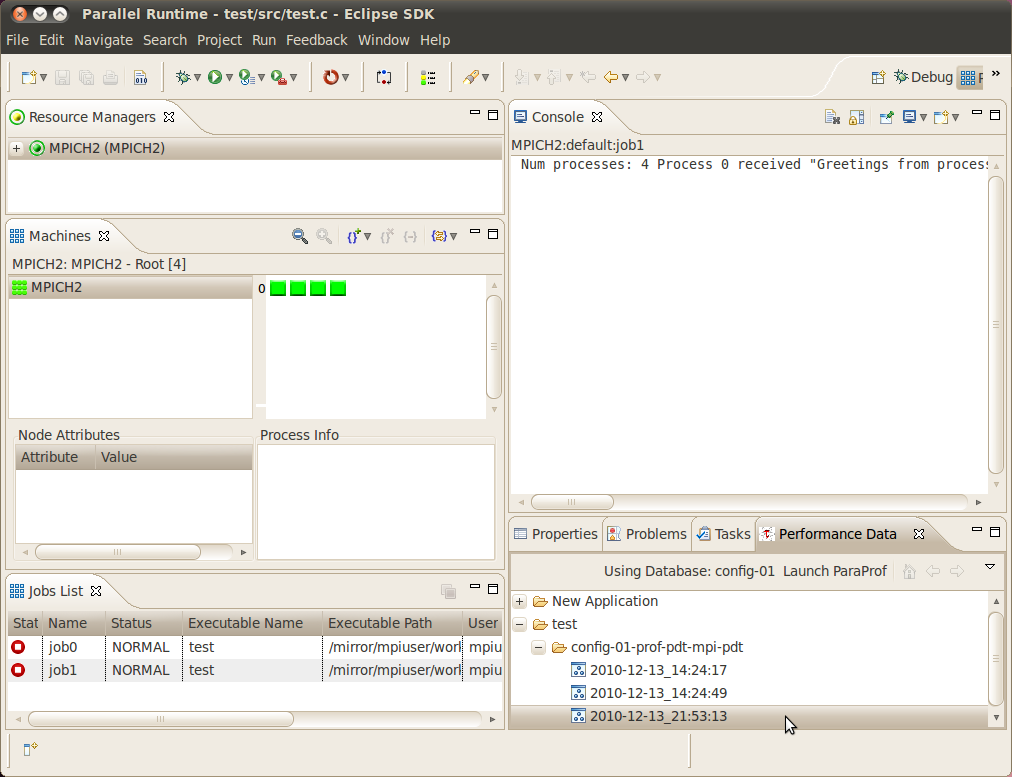The height and width of the screenshot is (777, 1012).
Task: Open the New wizard dropdown arrow
Action: point(43,77)
